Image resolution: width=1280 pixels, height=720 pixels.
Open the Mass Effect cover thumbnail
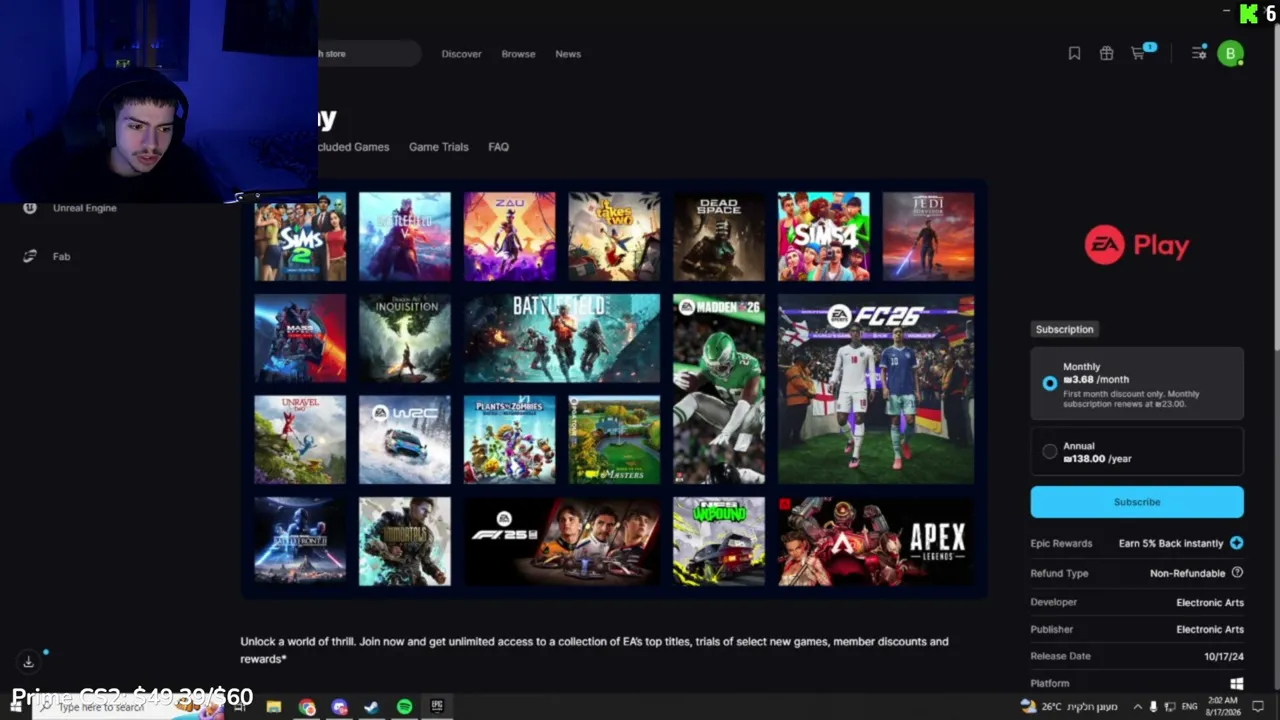pyautogui.click(x=300, y=338)
